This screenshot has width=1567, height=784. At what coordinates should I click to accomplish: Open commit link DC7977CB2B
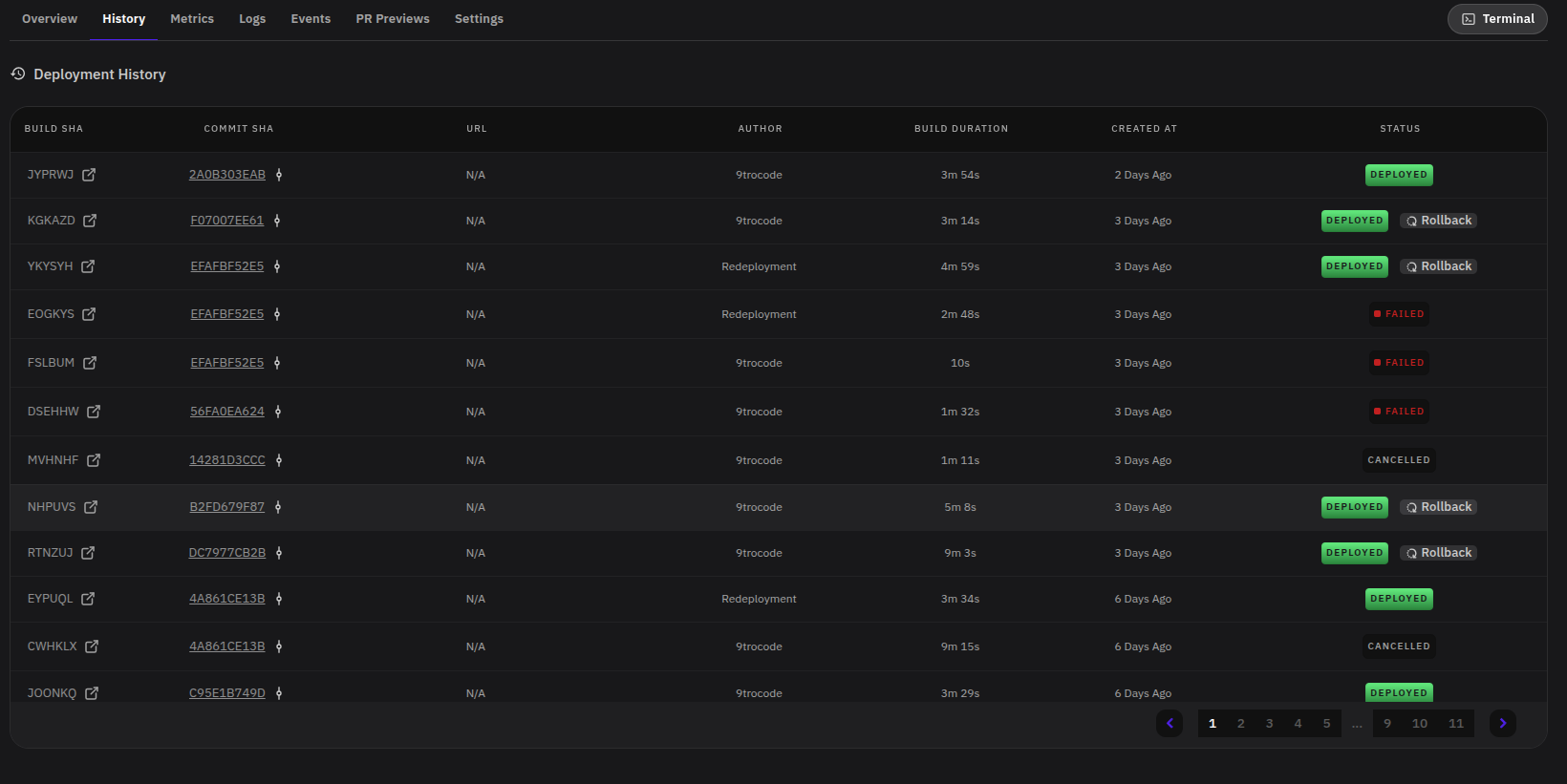click(x=227, y=553)
